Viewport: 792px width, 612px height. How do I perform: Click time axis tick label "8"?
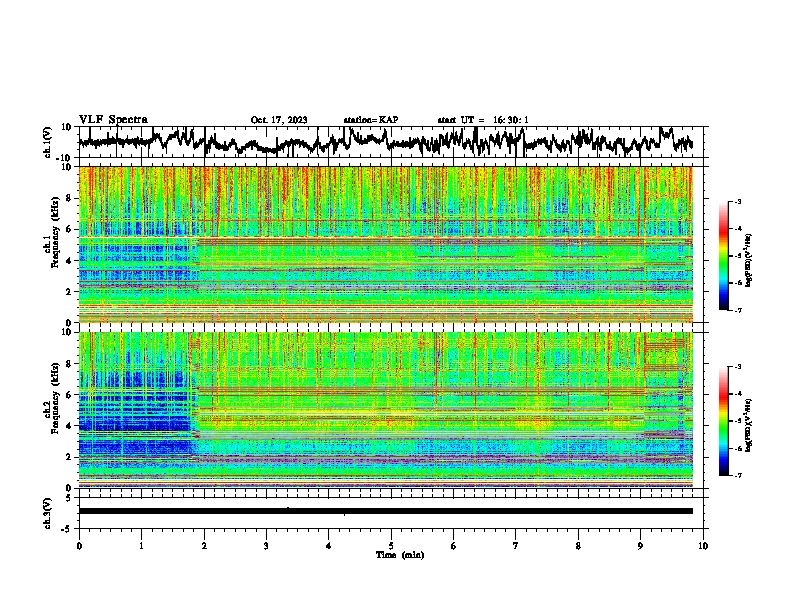pos(578,546)
